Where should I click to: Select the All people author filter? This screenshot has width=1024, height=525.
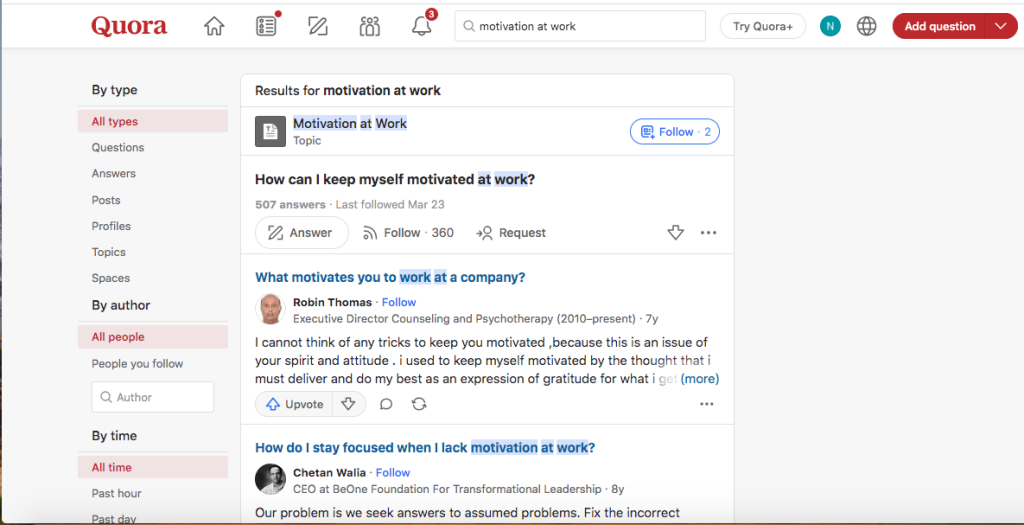pyautogui.click(x=153, y=337)
